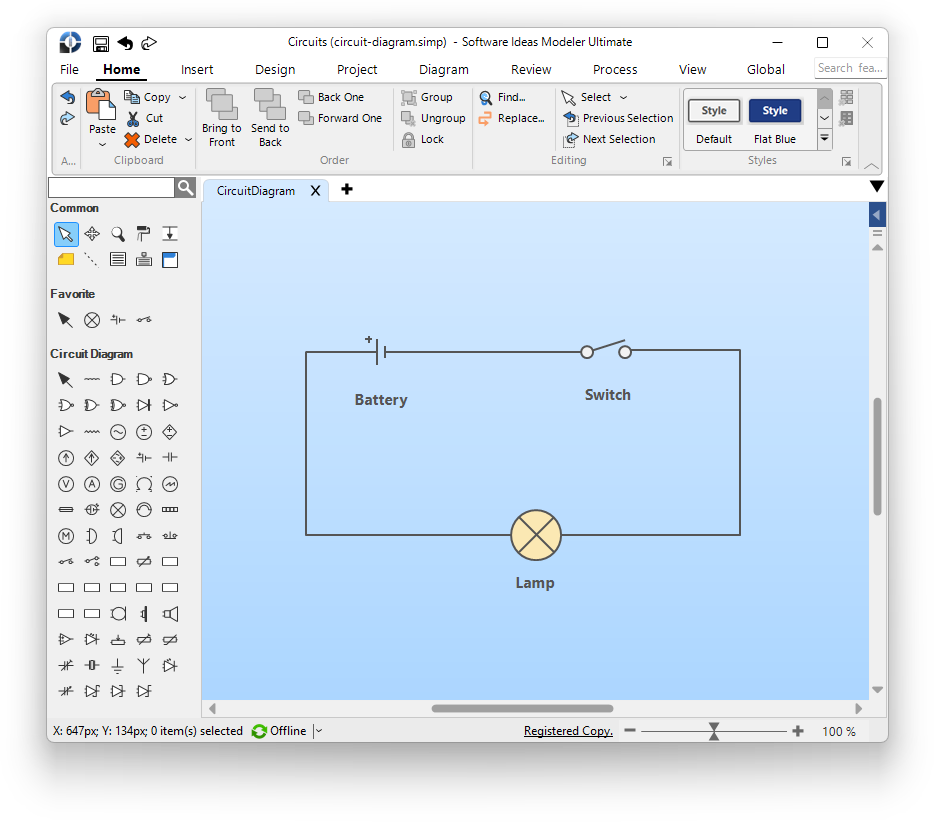The width and height of the screenshot is (934, 822).
Task: Open the Editing group dialog launcher
Action: pyautogui.click(x=667, y=162)
